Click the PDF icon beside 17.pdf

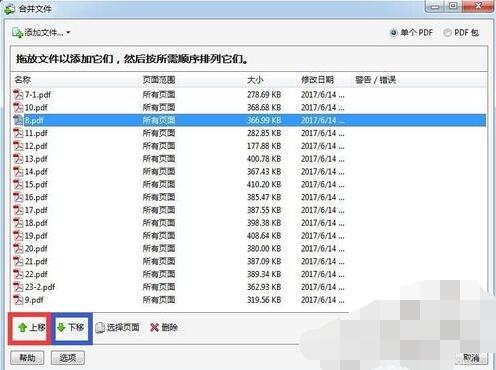coord(18,210)
